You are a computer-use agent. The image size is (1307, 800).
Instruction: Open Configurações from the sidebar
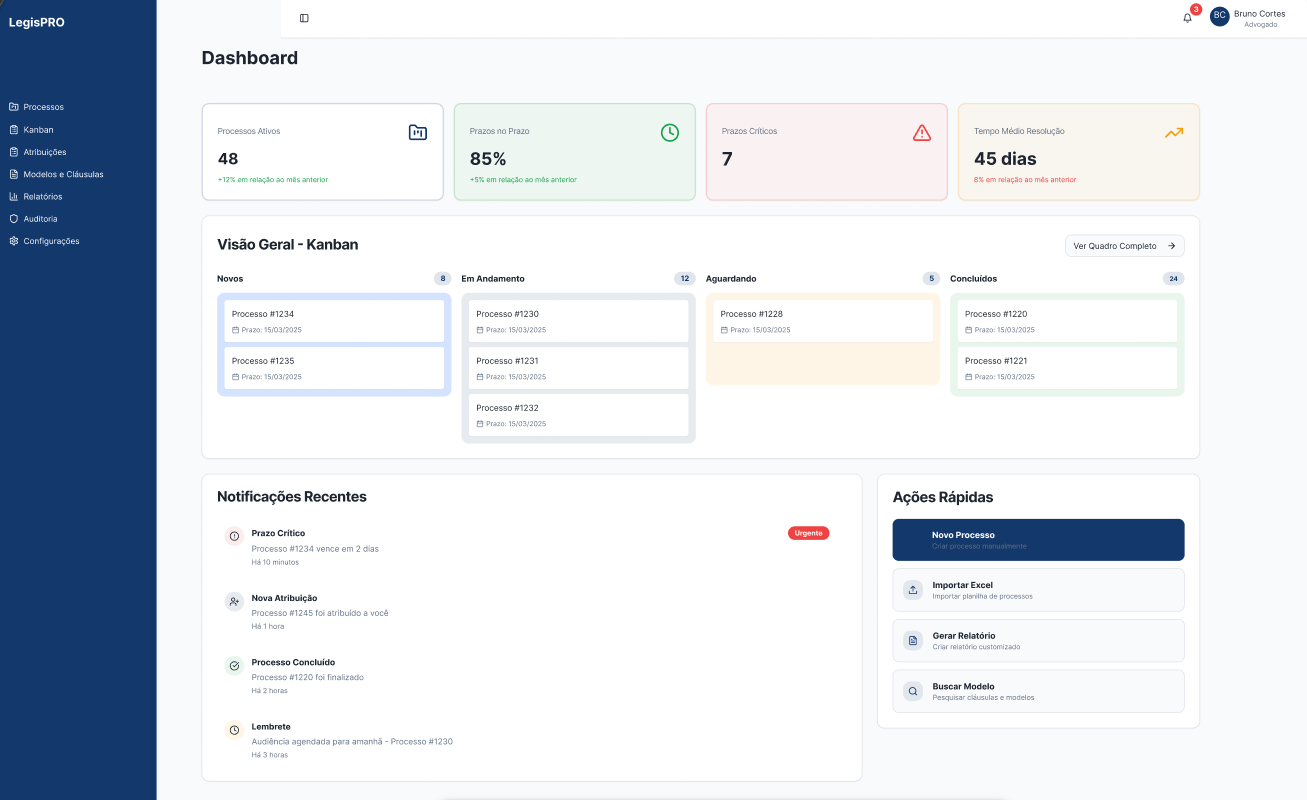coord(50,241)
